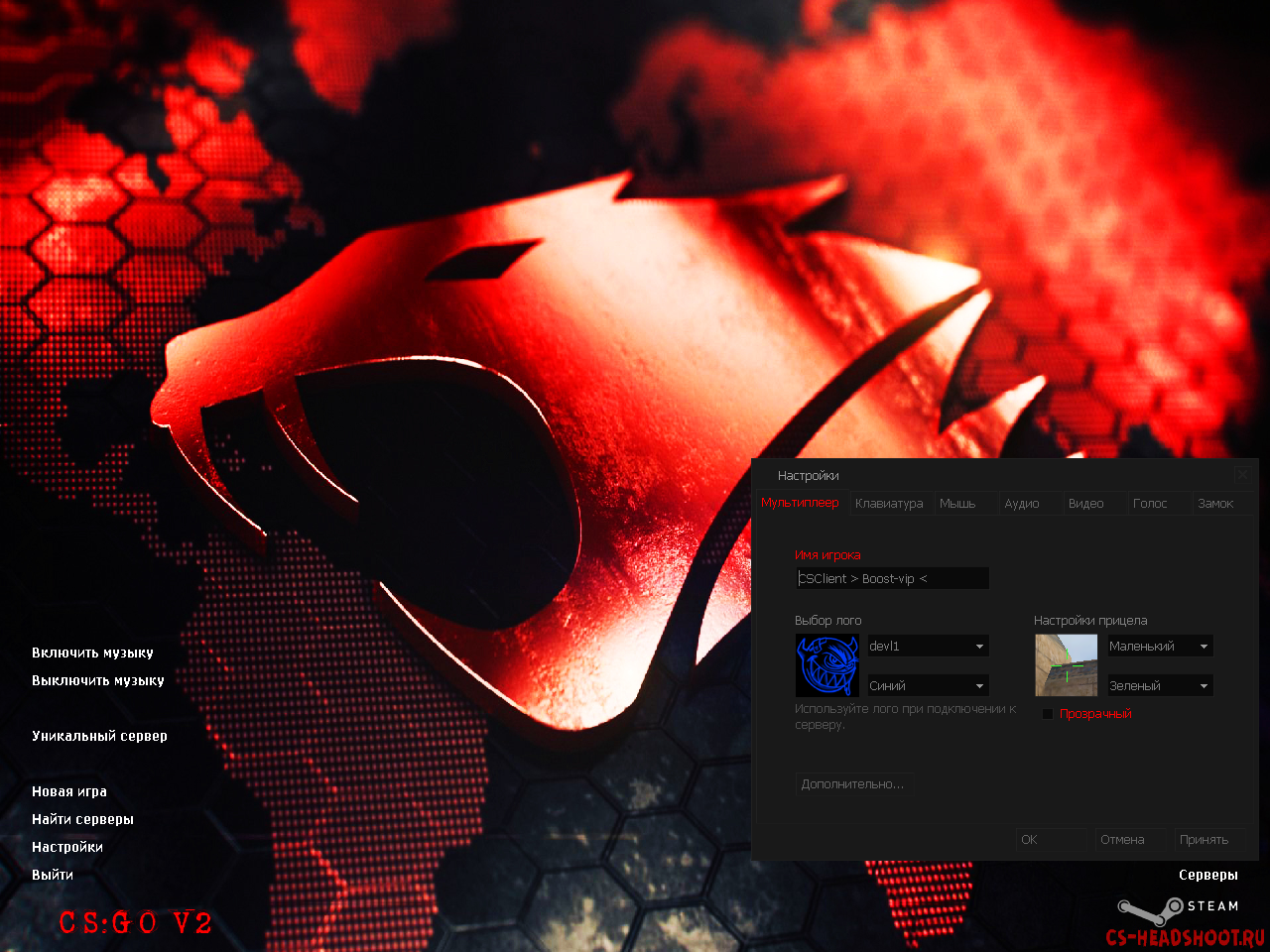Select Включить музыку in main menu
1270x952 pixels.
[92, 653]
